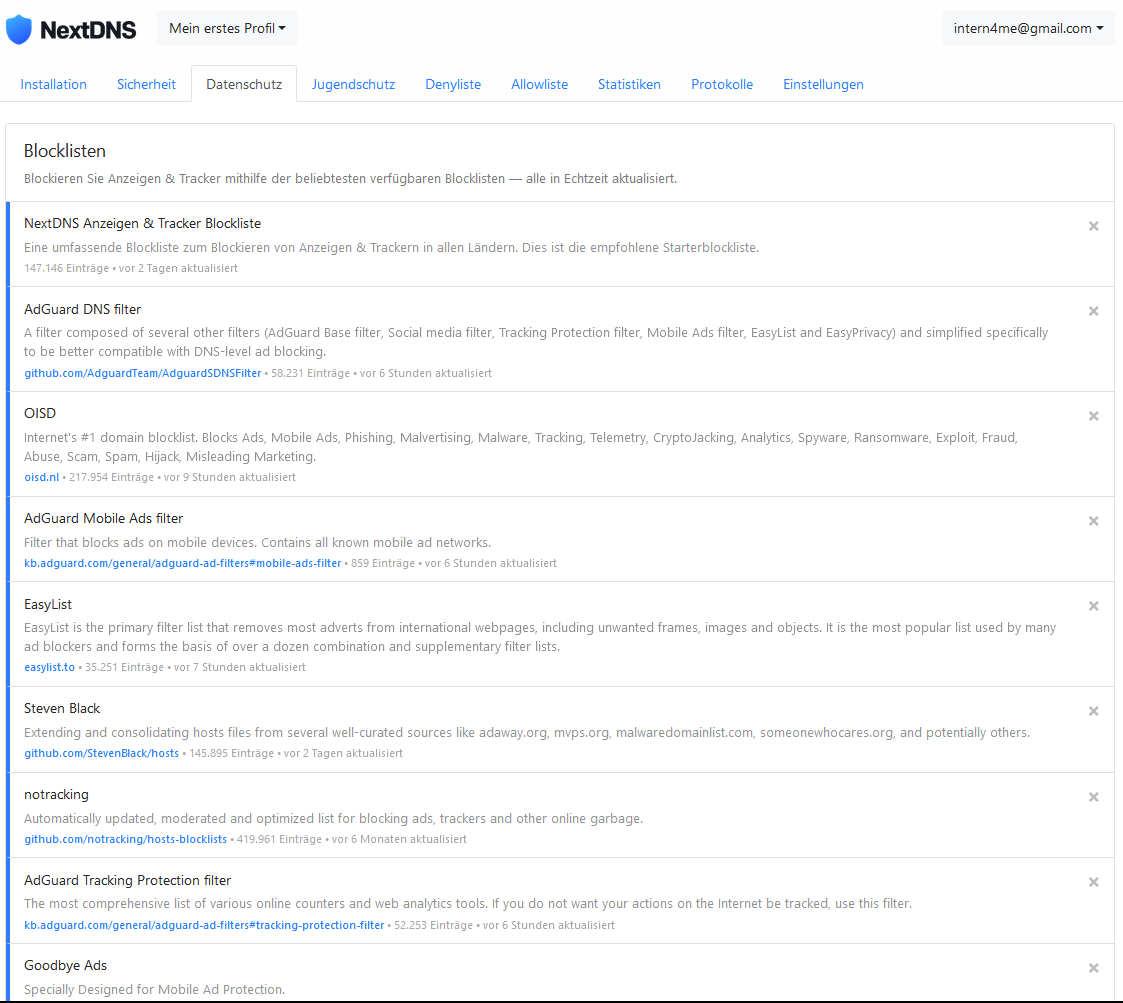Viewport: 1123px width, 1003px height.
Task: Open the AdGuard mobile-ads-filter knowledge base link
Action: [183, 563]
